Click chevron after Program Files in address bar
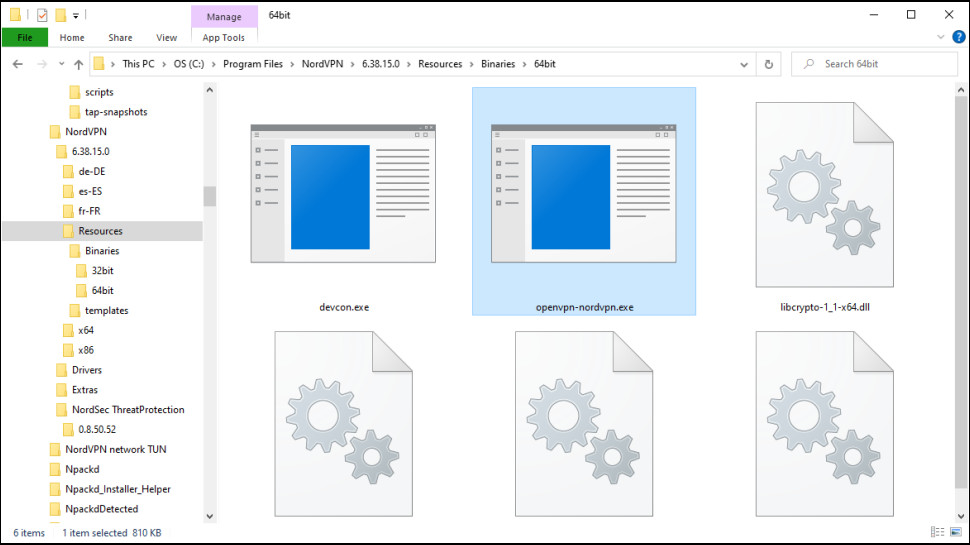 pyautogui.click(x=293, y=64)
